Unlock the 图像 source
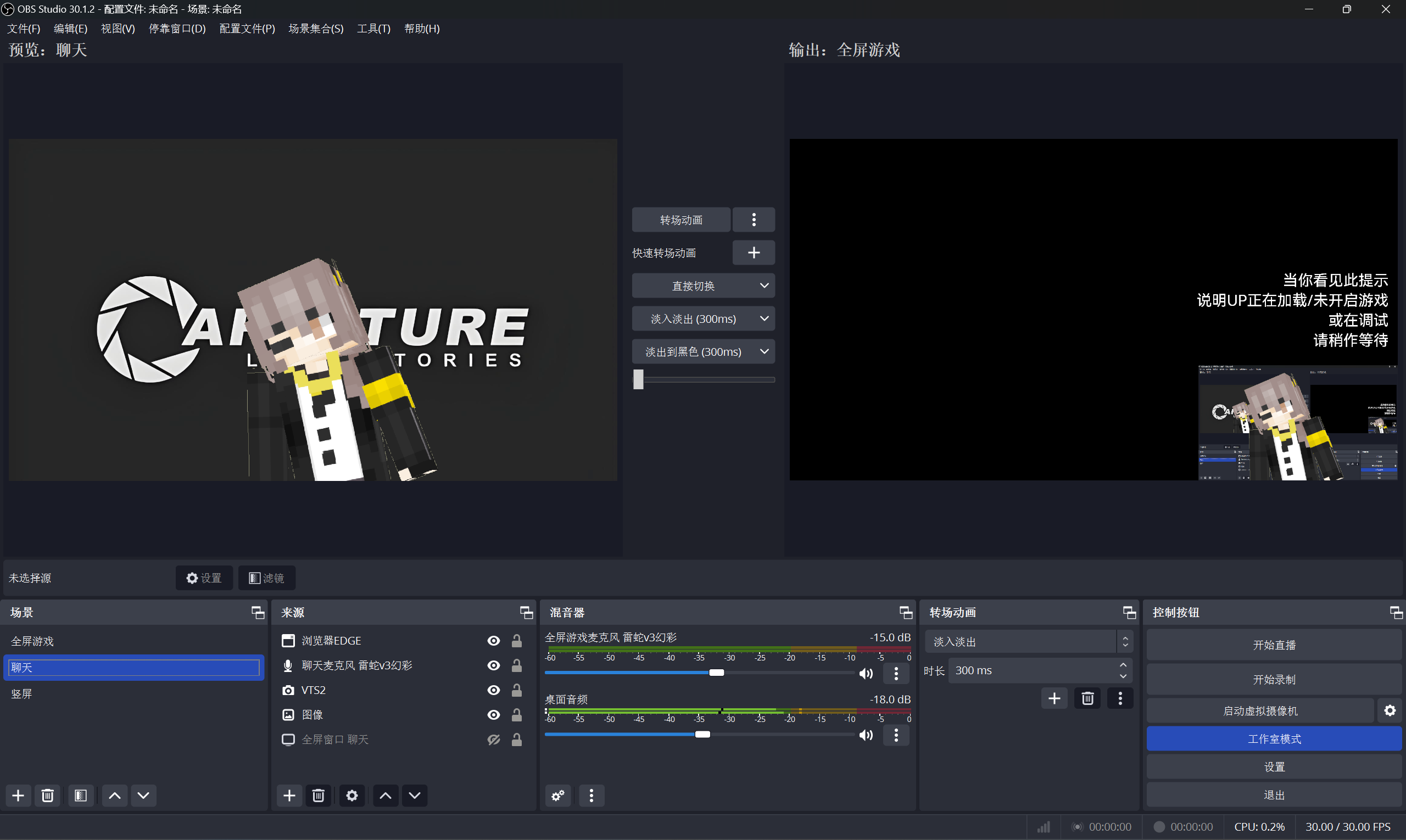This screenshot has width=1406, height=840. click(516, 715)
